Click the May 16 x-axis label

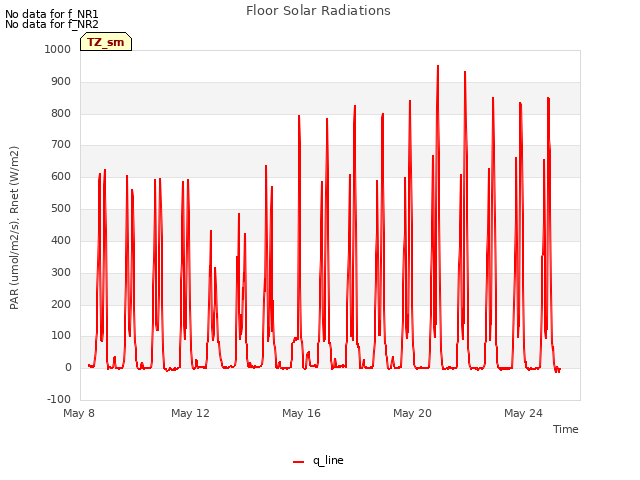(301, 413)
